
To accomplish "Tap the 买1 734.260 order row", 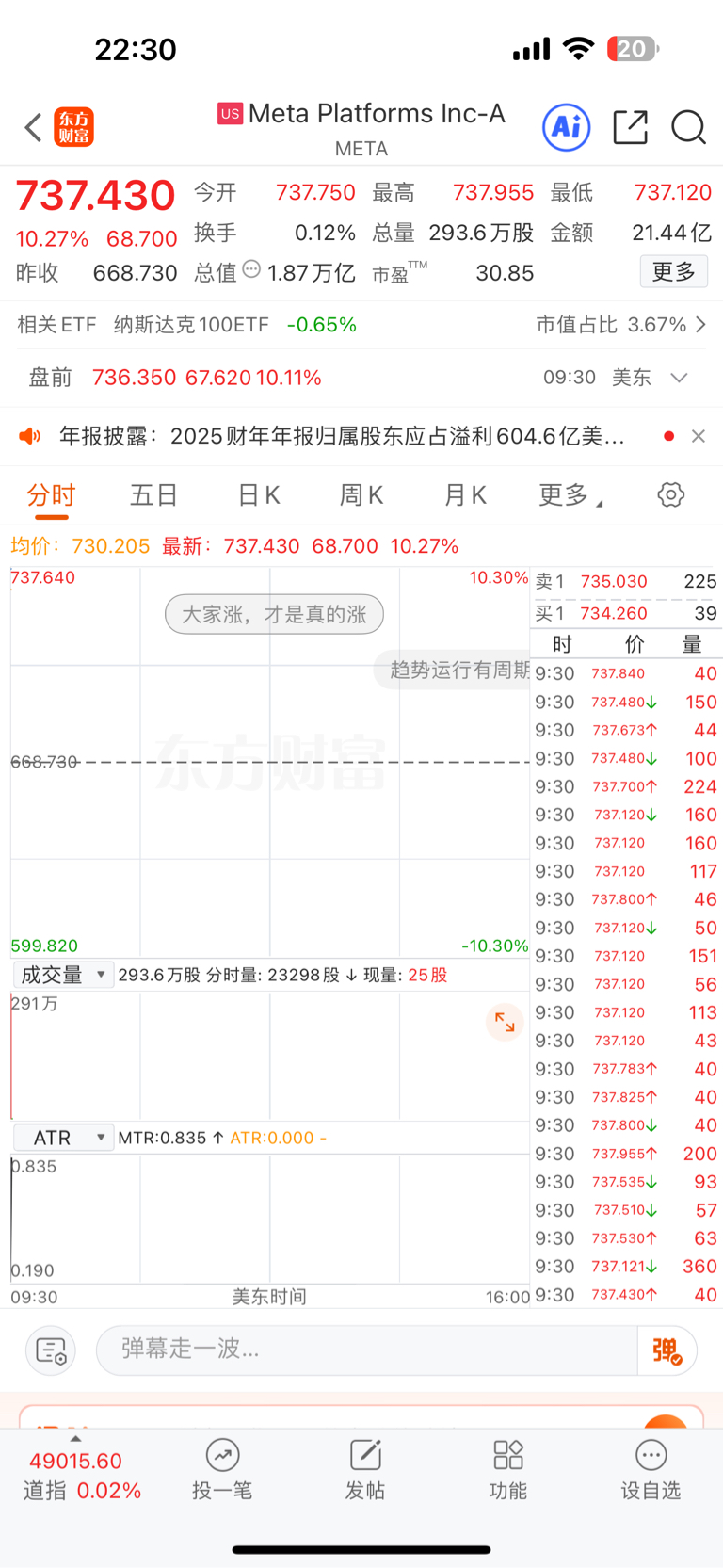I will click(626, 613).
